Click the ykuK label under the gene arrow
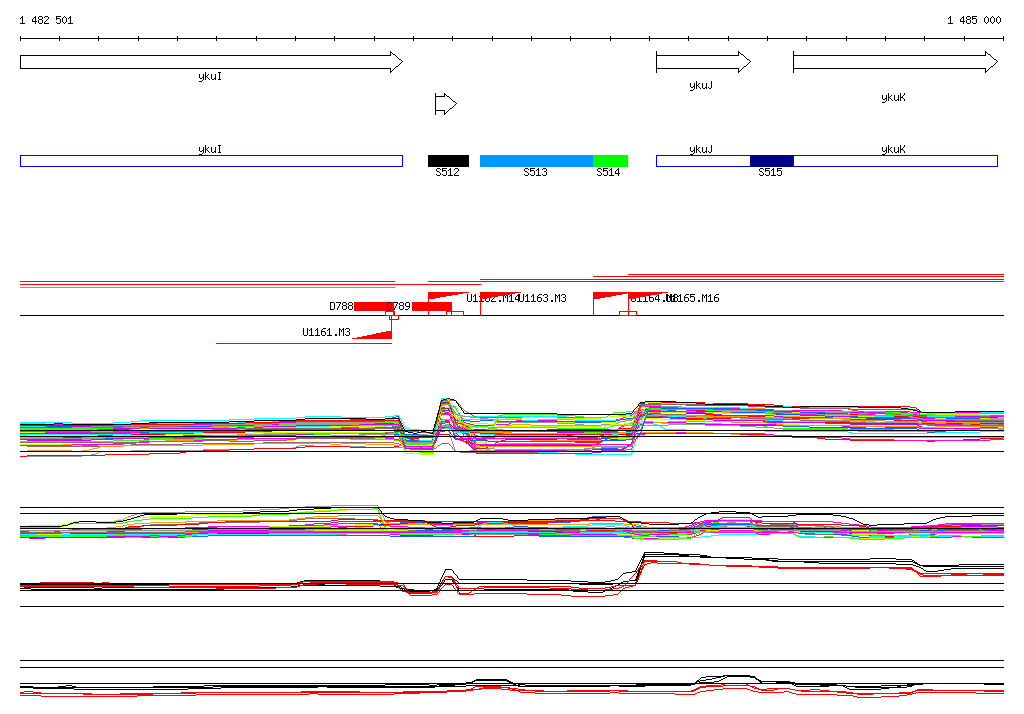The height and width of the screenshot is (714, 1024). coord(893,97)
